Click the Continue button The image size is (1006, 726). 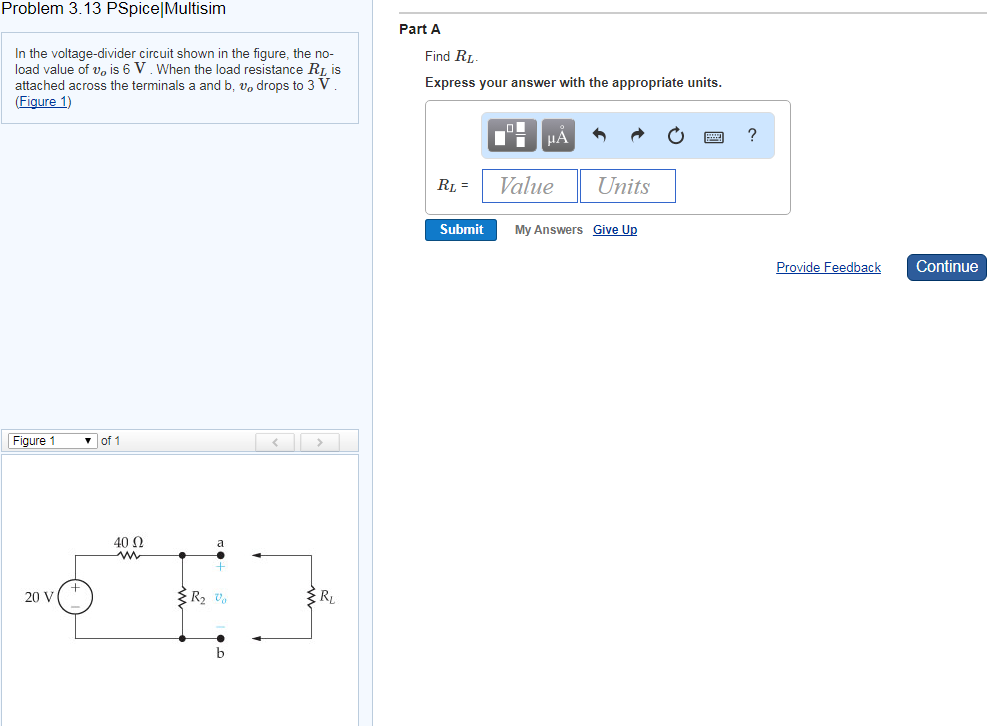tap(945, 267)
